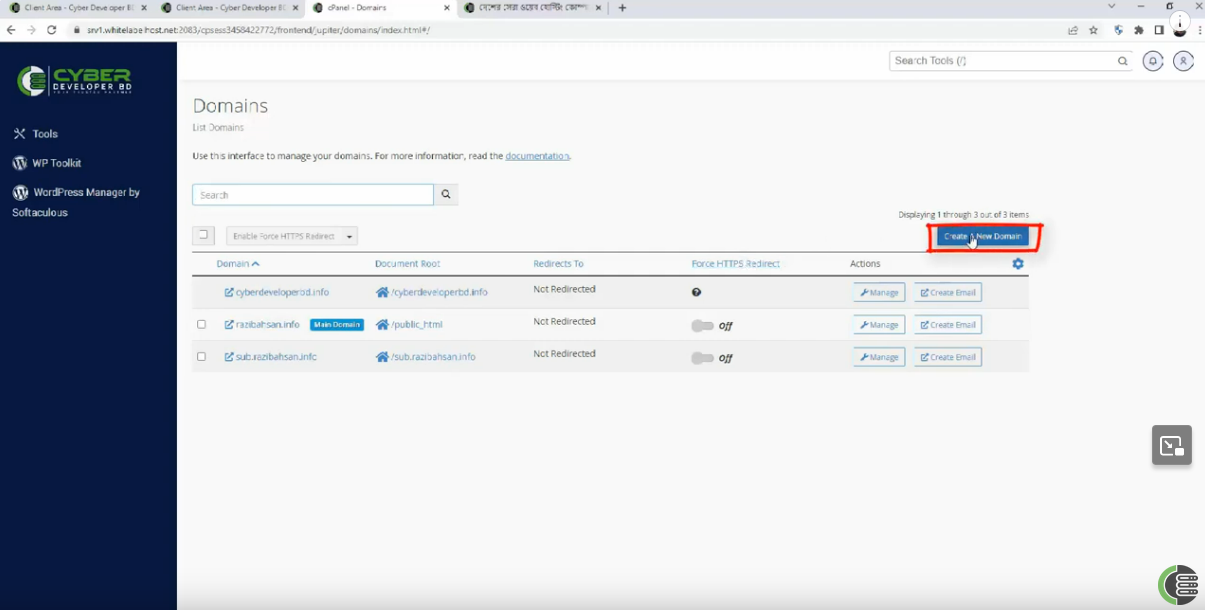Toggle Force HTTPS Redirect for sub.razibahsan.info
The image size is (1205, 610).
[702, 358]
